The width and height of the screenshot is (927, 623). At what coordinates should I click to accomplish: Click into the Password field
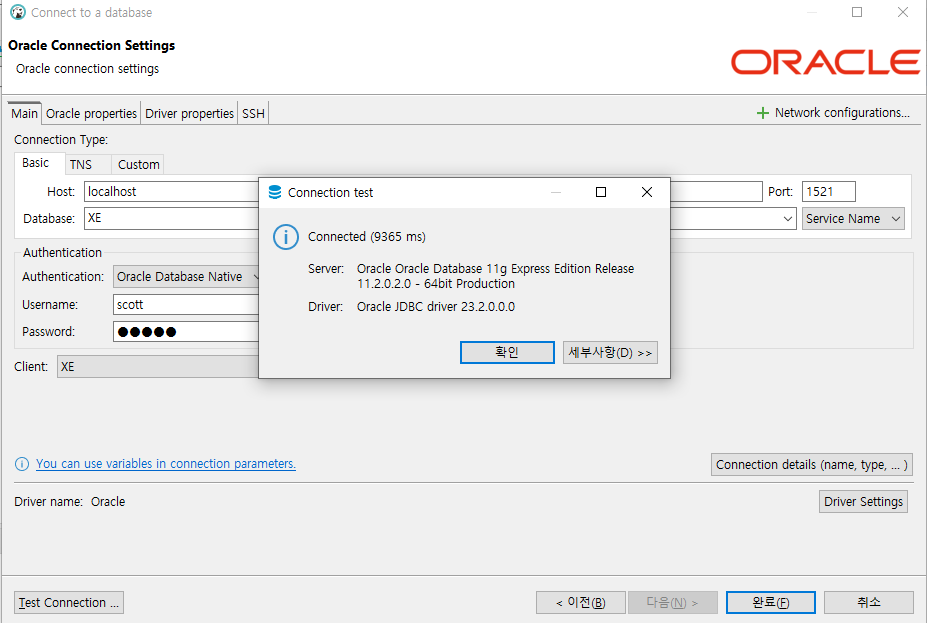(x=186, y=332)
